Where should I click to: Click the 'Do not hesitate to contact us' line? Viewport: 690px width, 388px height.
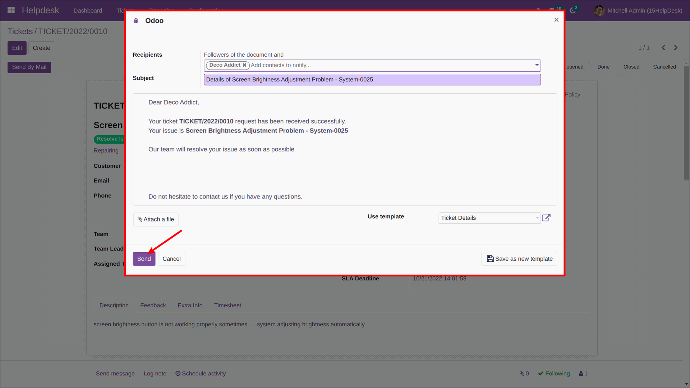click(225, 197)
